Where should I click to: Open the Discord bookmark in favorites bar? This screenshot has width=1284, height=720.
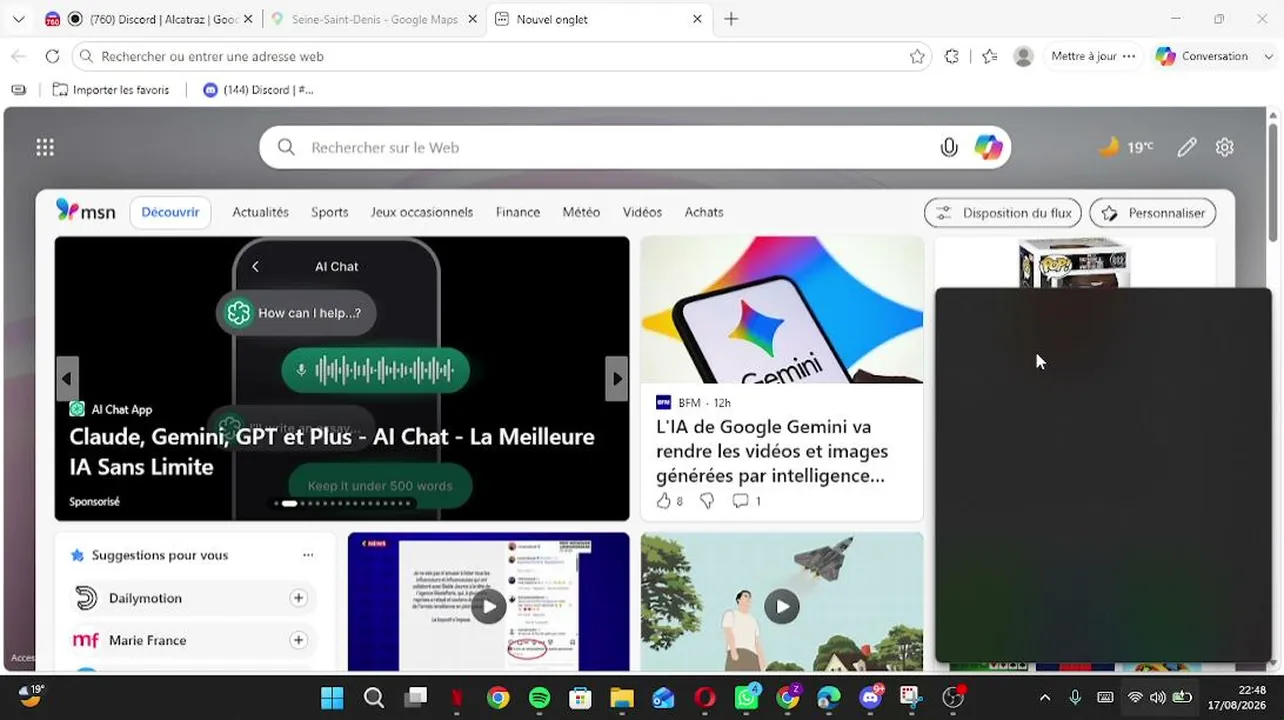(x=258, y=90)
